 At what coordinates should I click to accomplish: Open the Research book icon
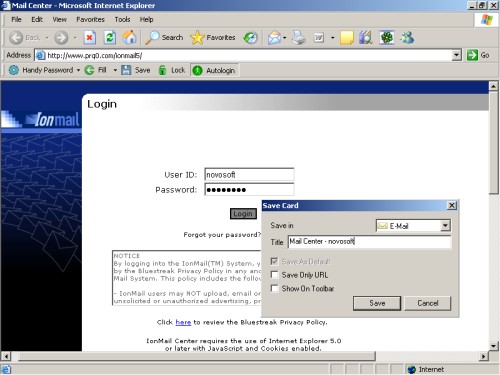(366, 38)
